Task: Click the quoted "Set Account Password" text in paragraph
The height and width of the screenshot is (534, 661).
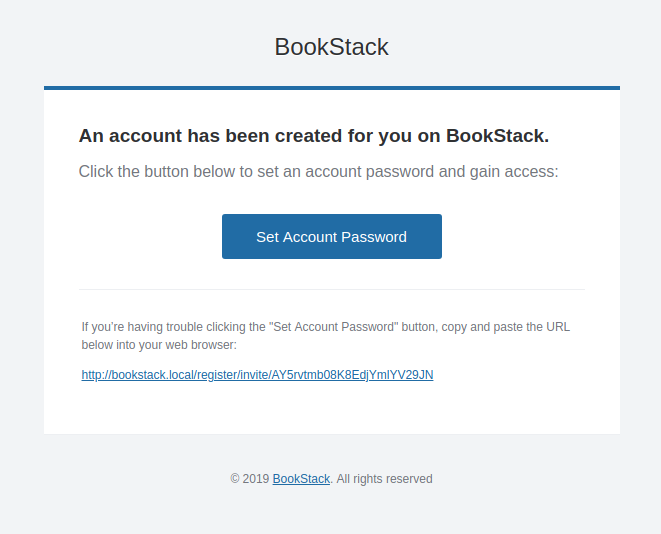Action: click(x=334, y=327)
